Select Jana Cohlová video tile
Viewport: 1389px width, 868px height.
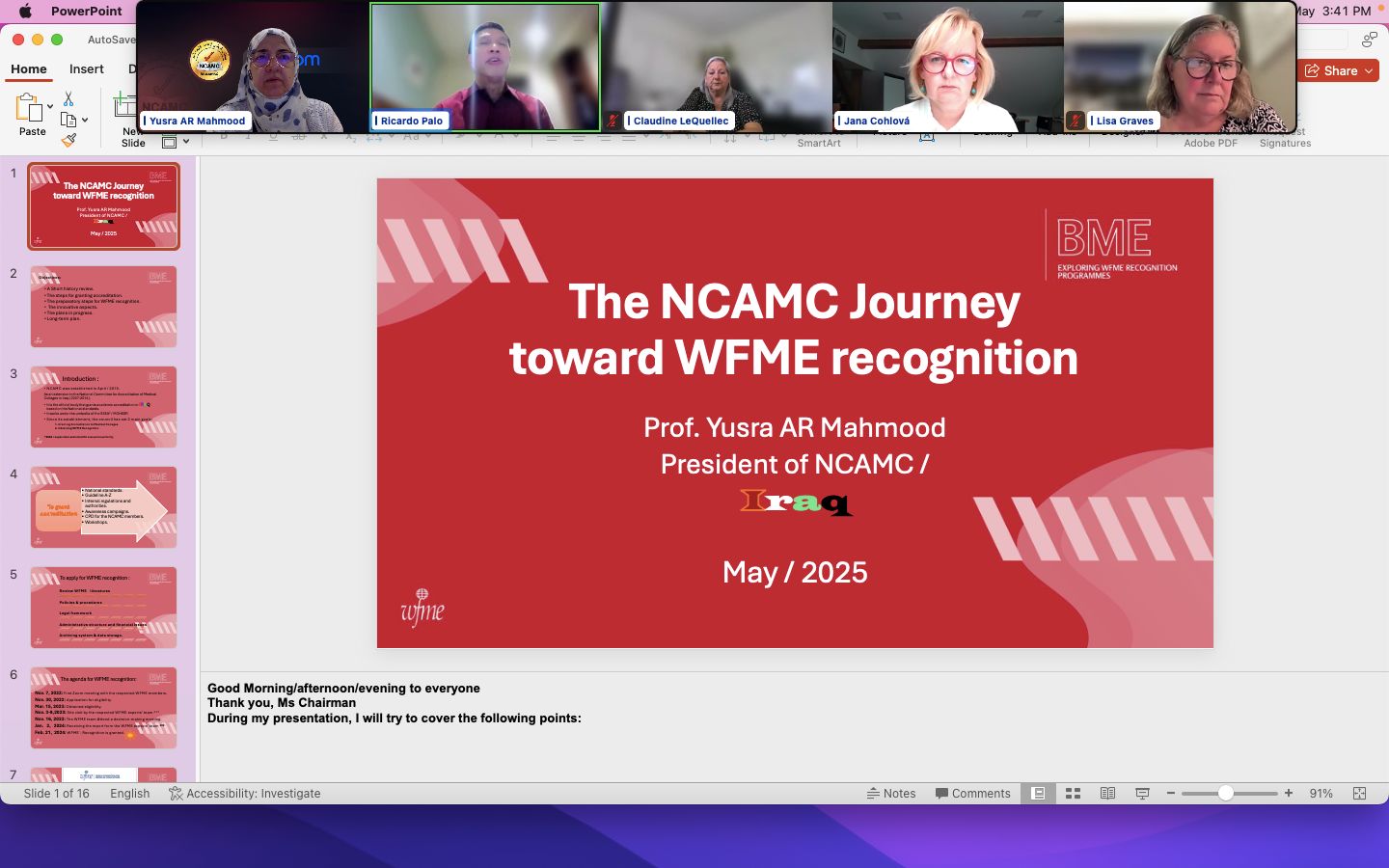948,67
